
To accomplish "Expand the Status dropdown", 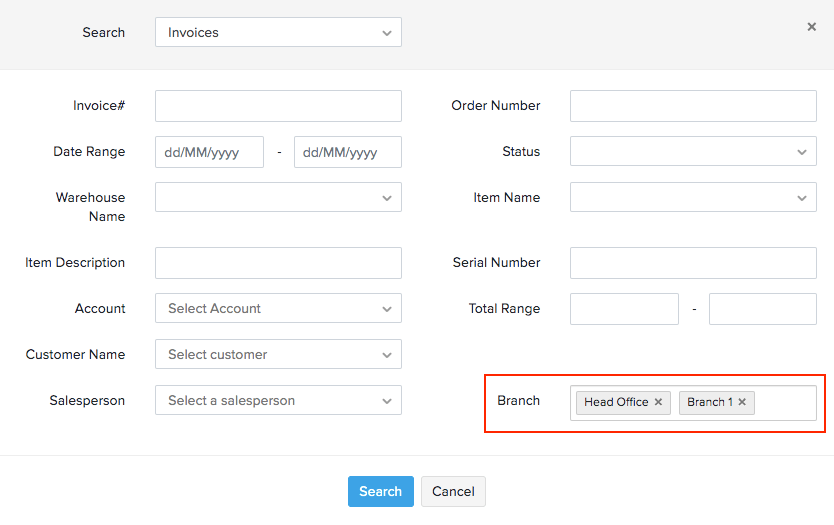I will coord(693,152).
